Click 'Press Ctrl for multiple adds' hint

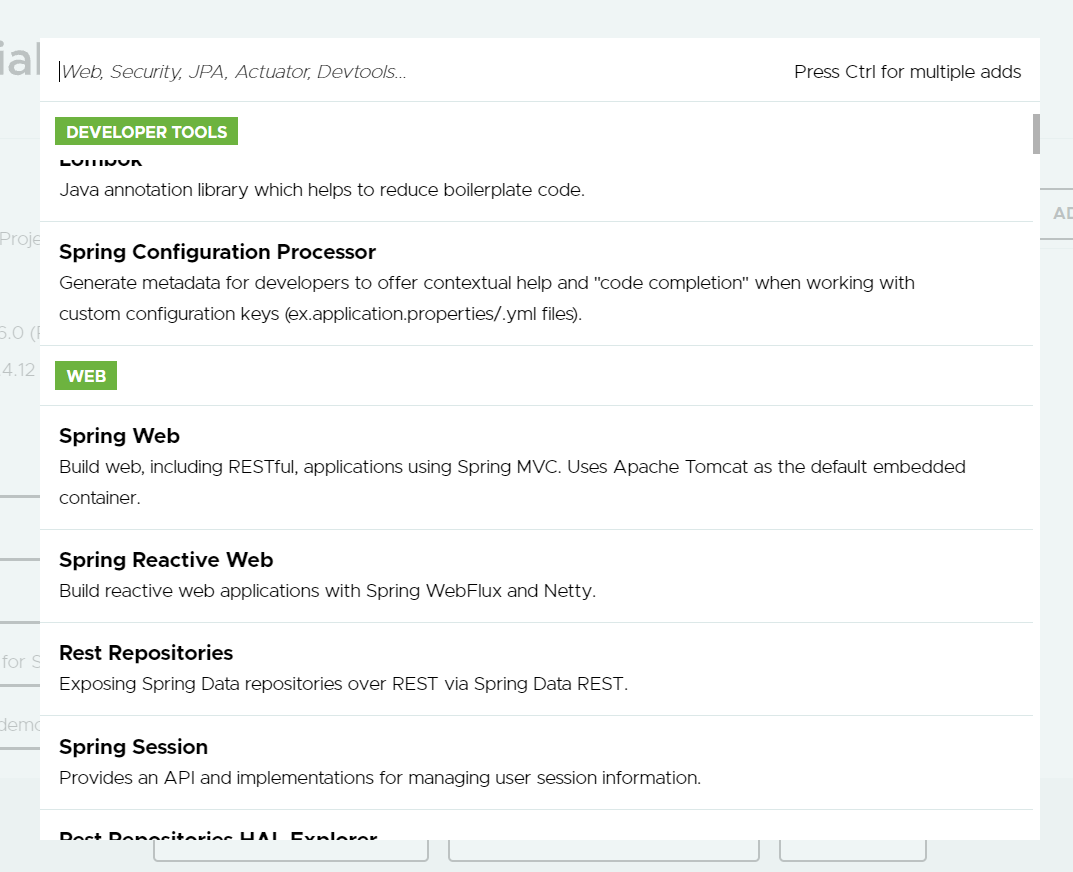pos(907,72)
